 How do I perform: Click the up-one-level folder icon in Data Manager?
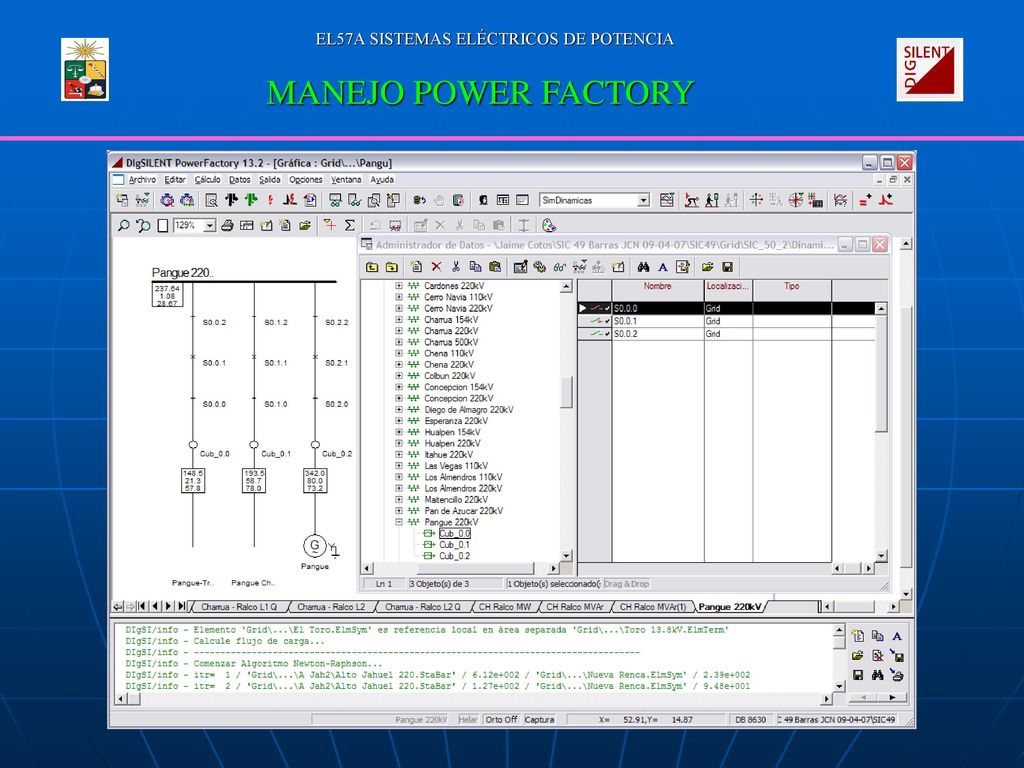(x=372, y=267)
